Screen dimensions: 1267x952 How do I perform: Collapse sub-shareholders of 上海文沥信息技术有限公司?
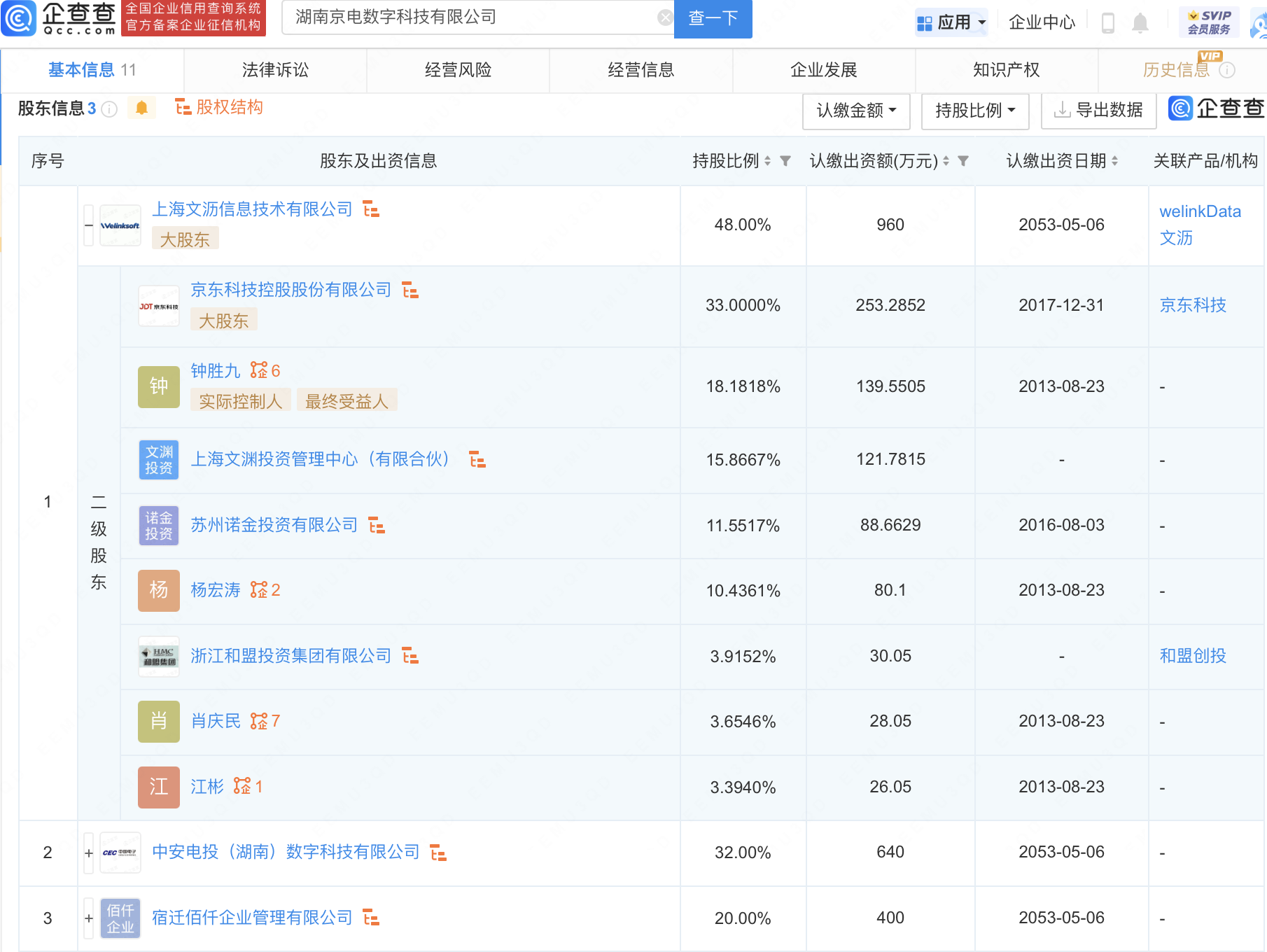point(89,225)
